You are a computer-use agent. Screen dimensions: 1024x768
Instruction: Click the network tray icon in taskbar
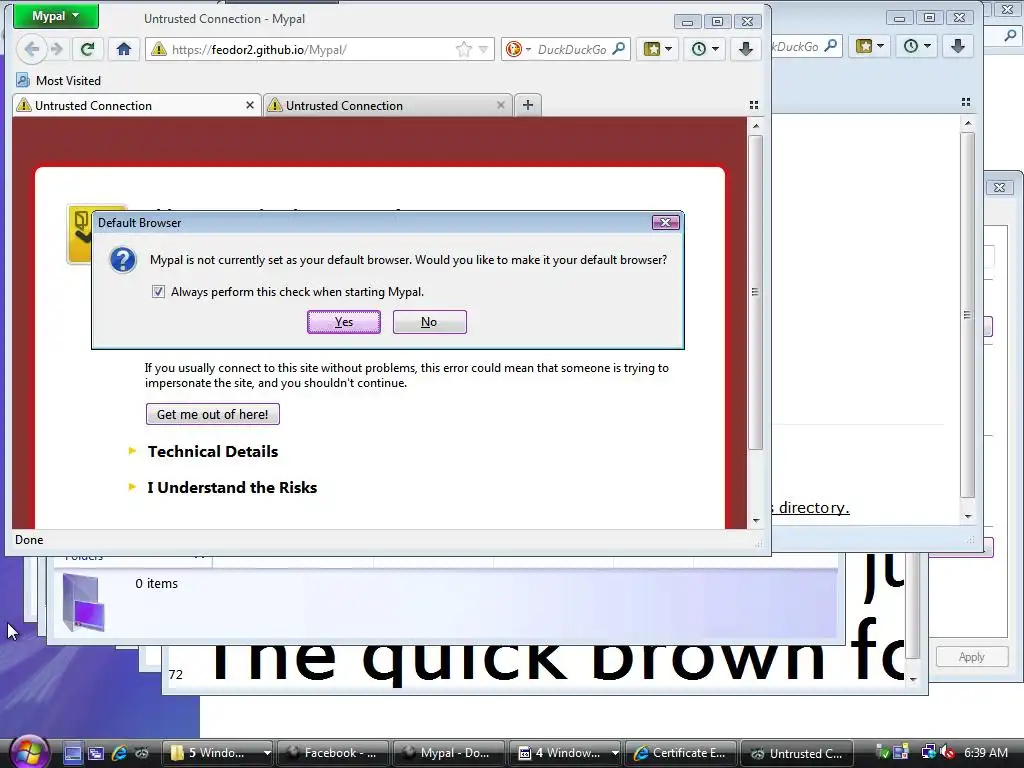point(927,752)
